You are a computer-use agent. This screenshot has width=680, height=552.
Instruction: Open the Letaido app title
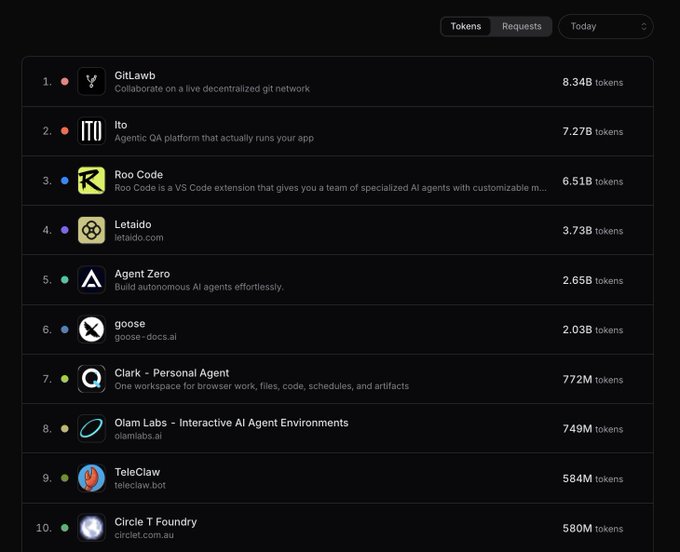tap(133, 224)
